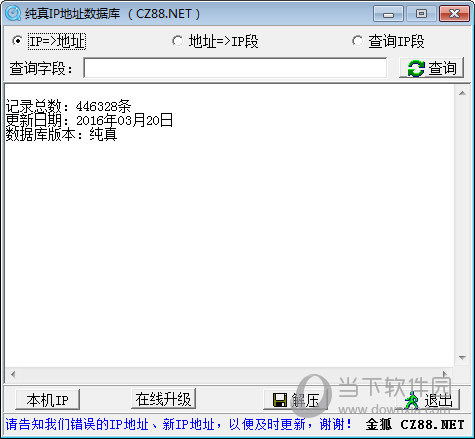
Task: Click the magnifier app icon in title bar
Action: coord(13,13)
